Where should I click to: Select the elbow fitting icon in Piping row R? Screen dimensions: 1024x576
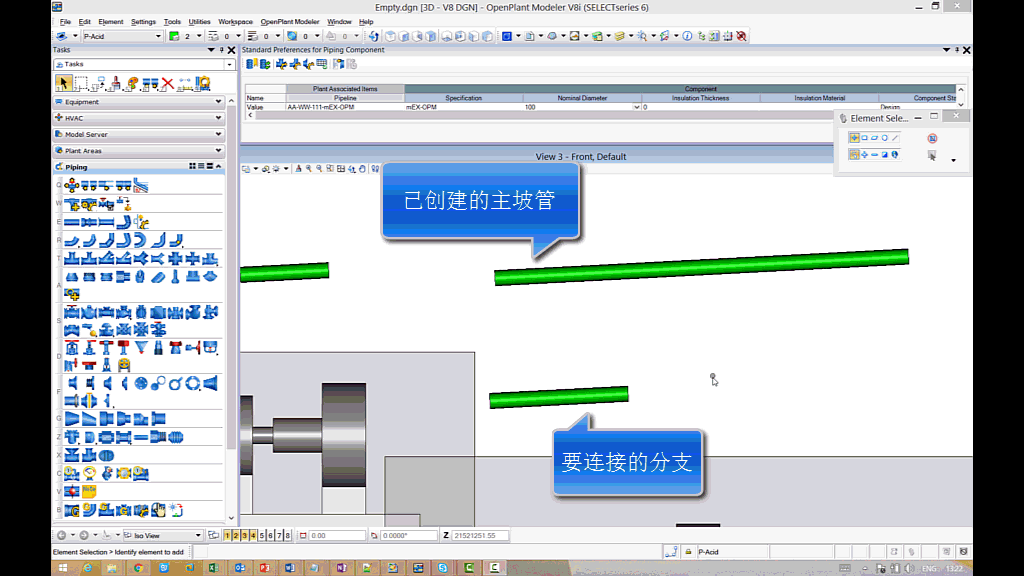tap(72, 240)
